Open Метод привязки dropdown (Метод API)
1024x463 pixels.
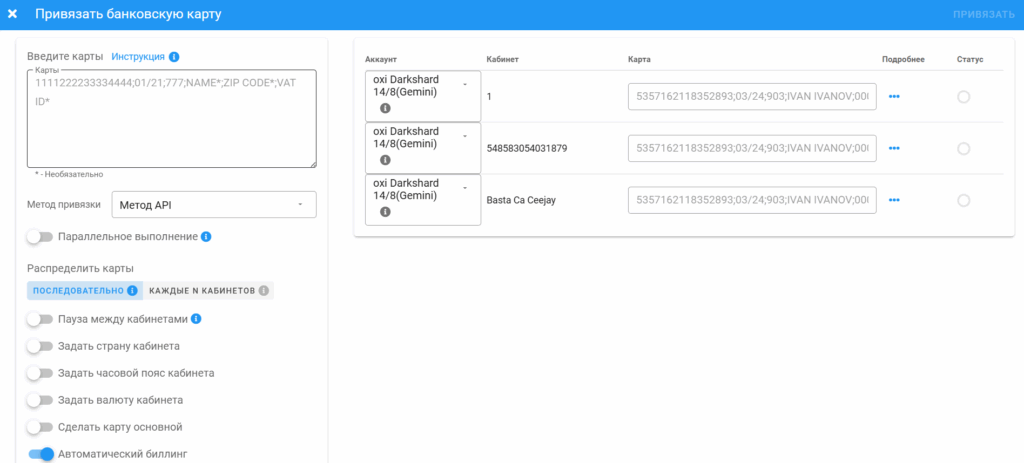pyautogui.click(x=214, y=204)
